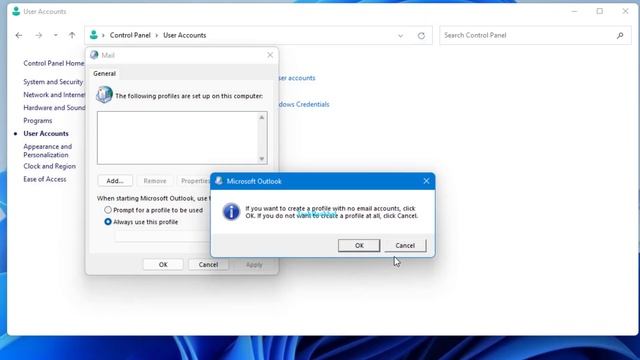Select Always use this profile option
Image resolution: width=640 pixels, height=360 pixels.
coord(141,222)
